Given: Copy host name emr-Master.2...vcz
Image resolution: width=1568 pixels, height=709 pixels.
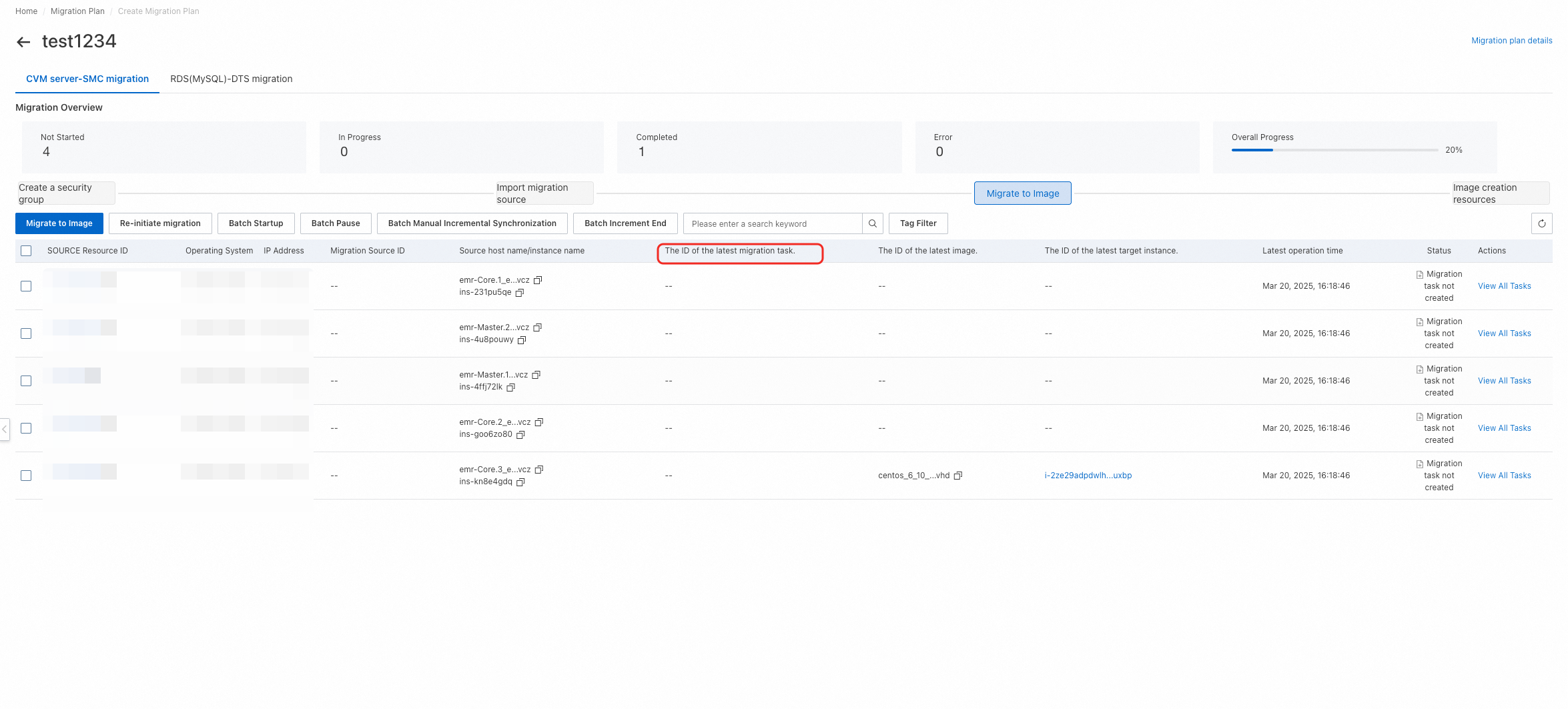Looking at the screenshot, I should 538,327.
